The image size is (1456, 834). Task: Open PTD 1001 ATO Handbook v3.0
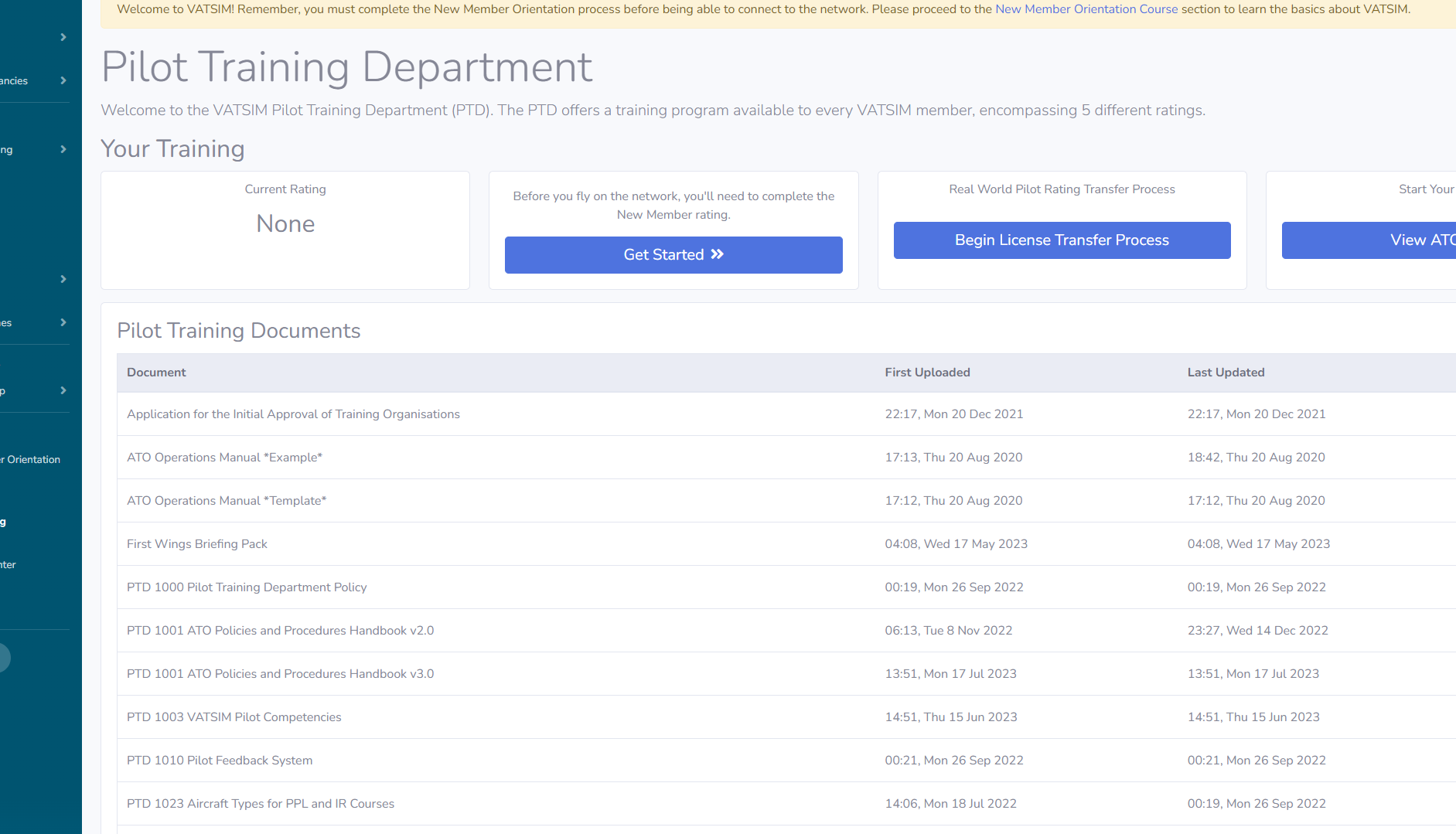pos(280,673)
